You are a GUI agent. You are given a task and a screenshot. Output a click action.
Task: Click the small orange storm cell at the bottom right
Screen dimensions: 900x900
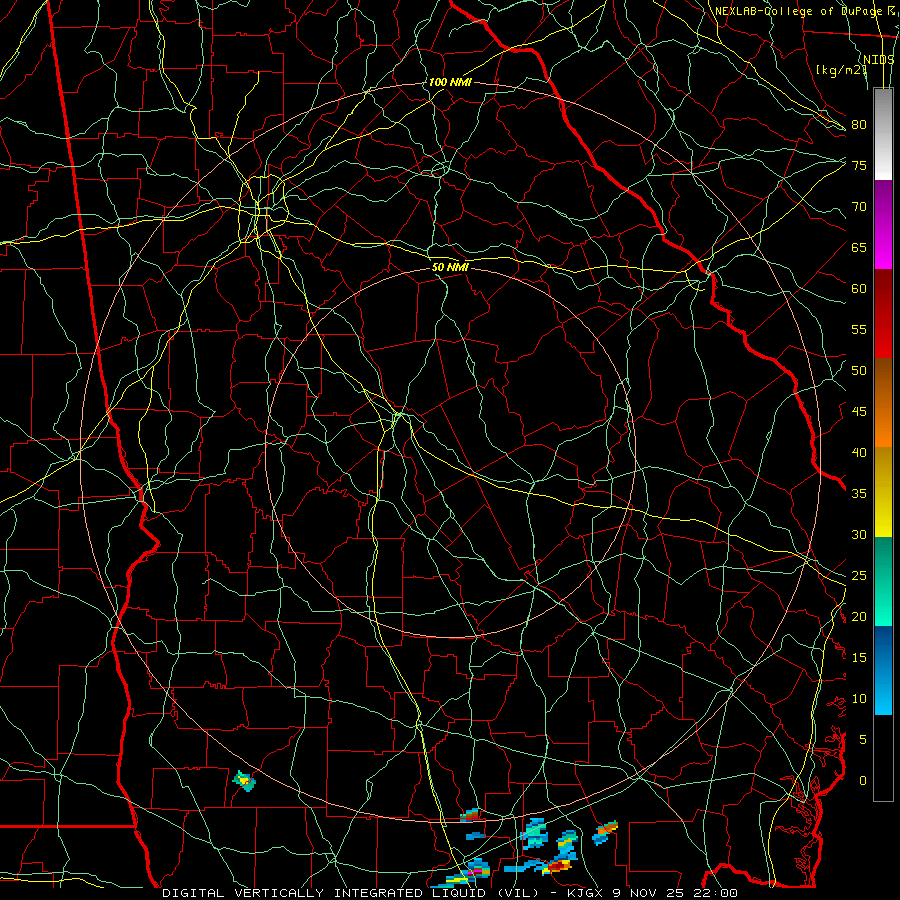coord(606,831)
